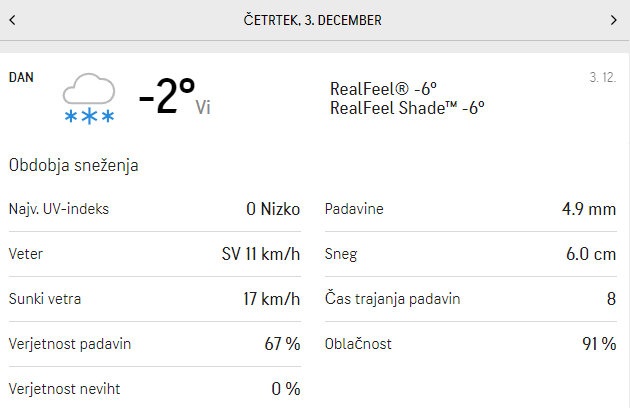Click the RealFeel® -6° text
This screenshot has height=408, width=630.
pyautogui.click(x=383, y=89)
